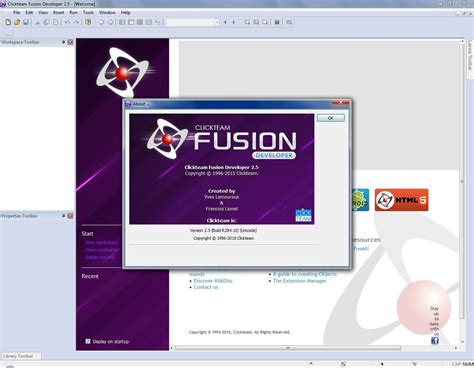The image size is (474, 368).
Task: Click the Back navigation round icon
Action: click(x=101, y=22)
